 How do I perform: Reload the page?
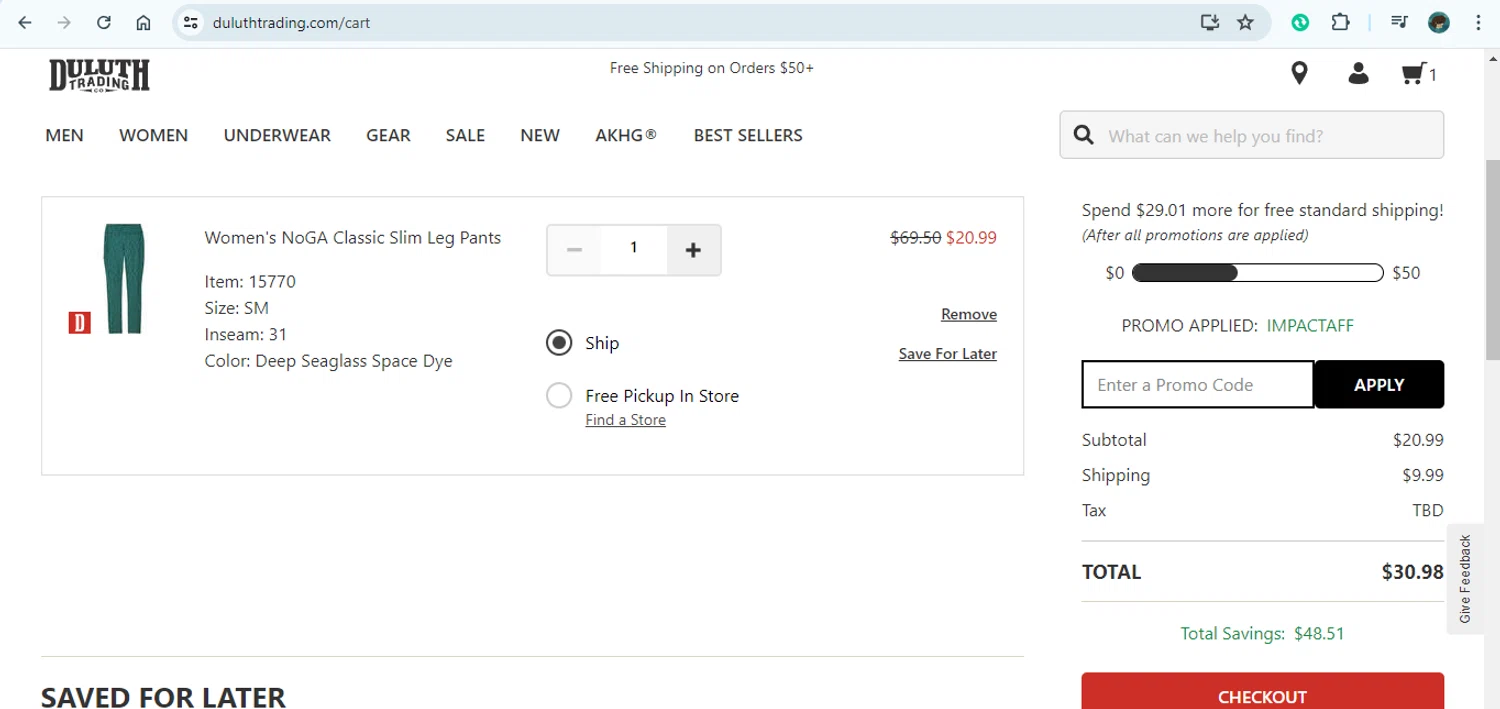point(104,22)
